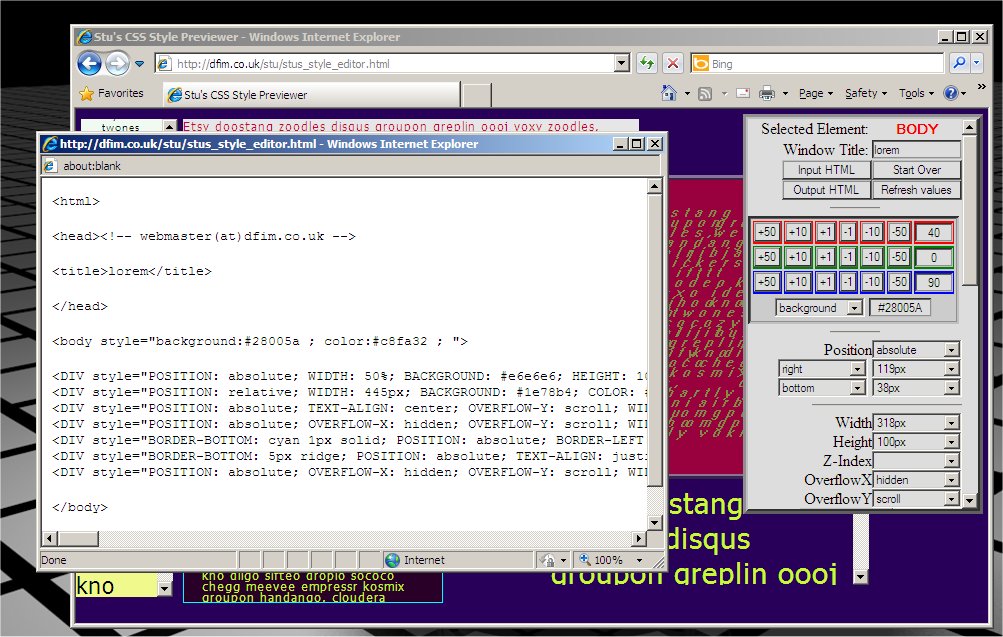Click the Home page icon
The width and height of the screenshot is (1003, 637).
click(x=670, y=93)
